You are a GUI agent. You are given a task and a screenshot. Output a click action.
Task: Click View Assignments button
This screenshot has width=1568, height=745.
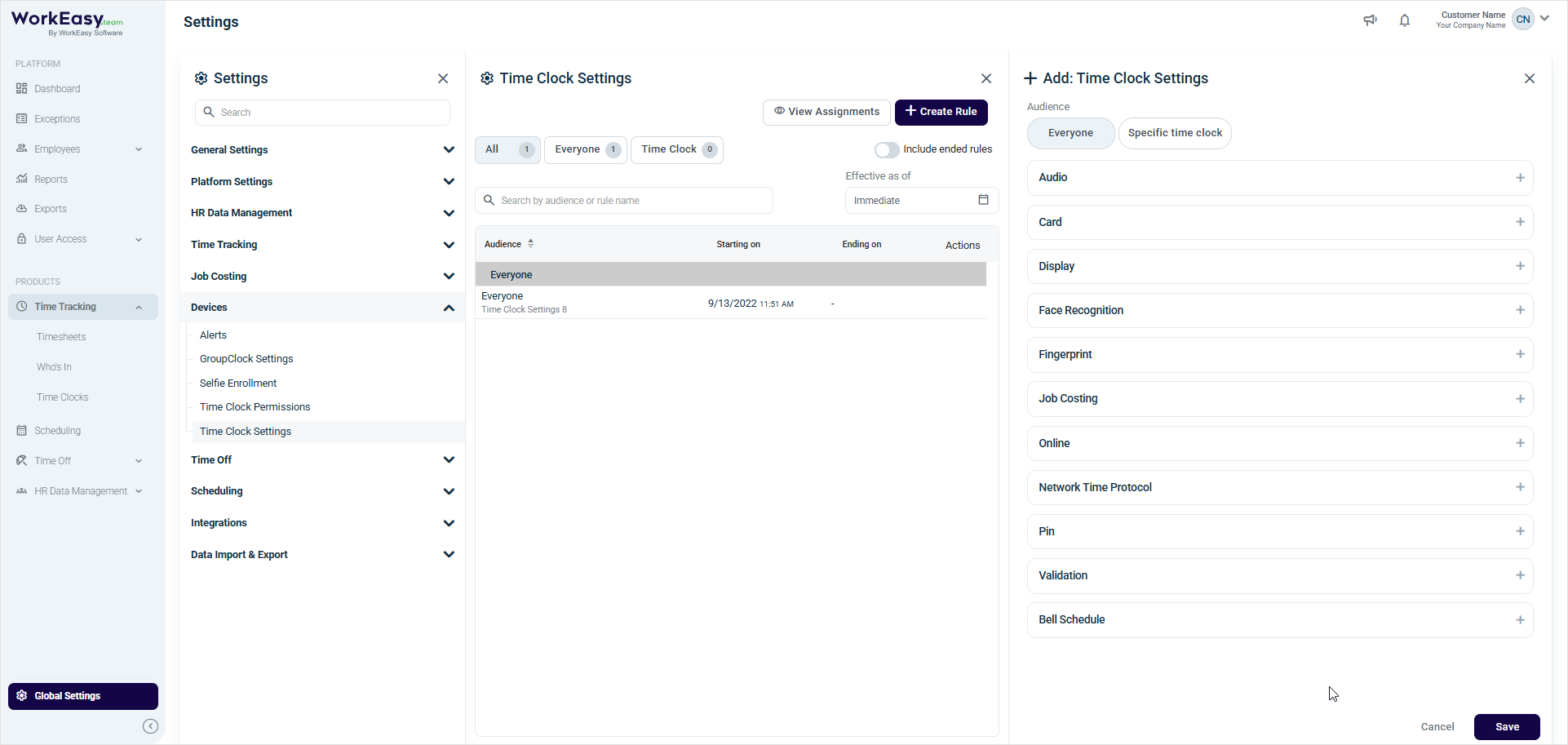826,112
